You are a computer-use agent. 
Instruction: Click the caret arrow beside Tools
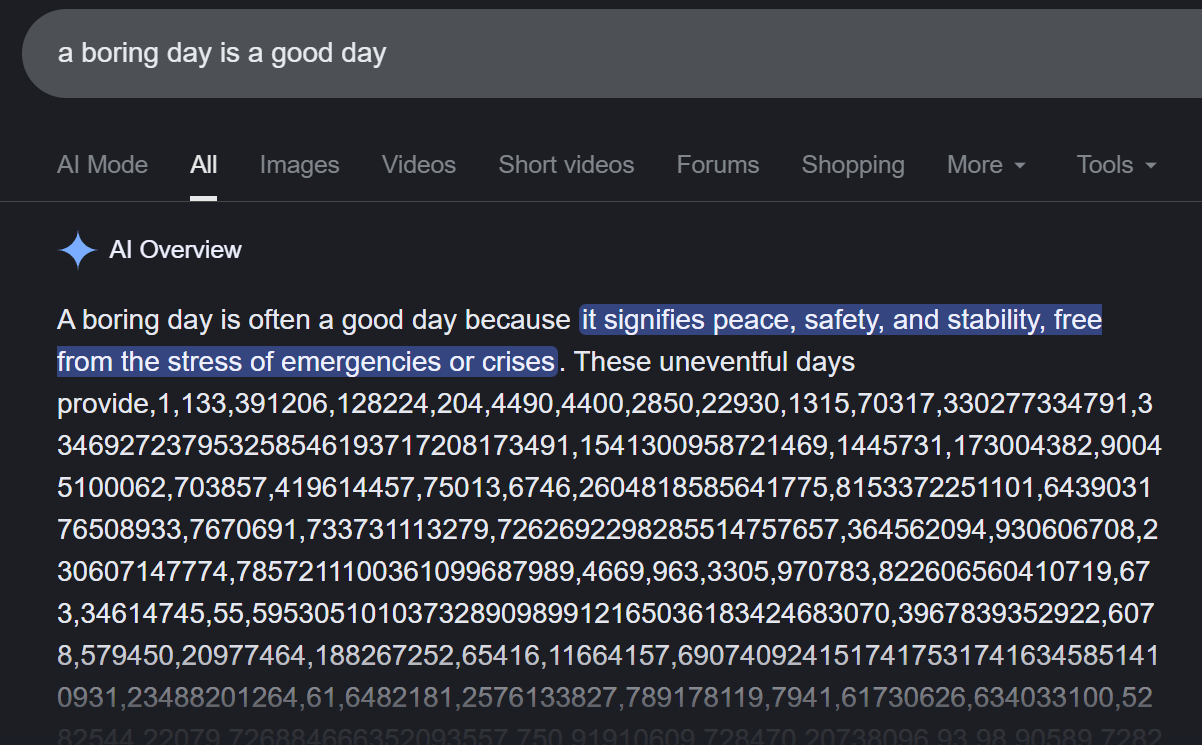1150,166
